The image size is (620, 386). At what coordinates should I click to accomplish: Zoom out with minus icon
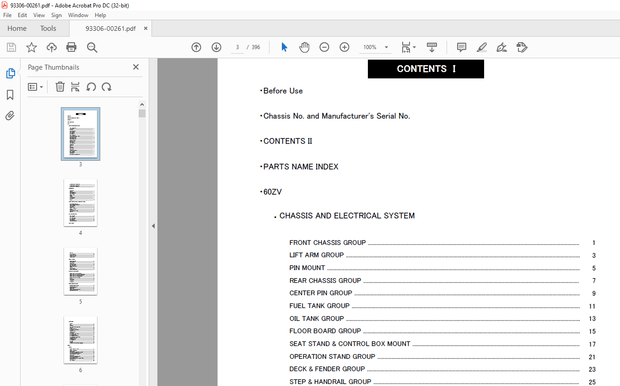tap(324, 47)
